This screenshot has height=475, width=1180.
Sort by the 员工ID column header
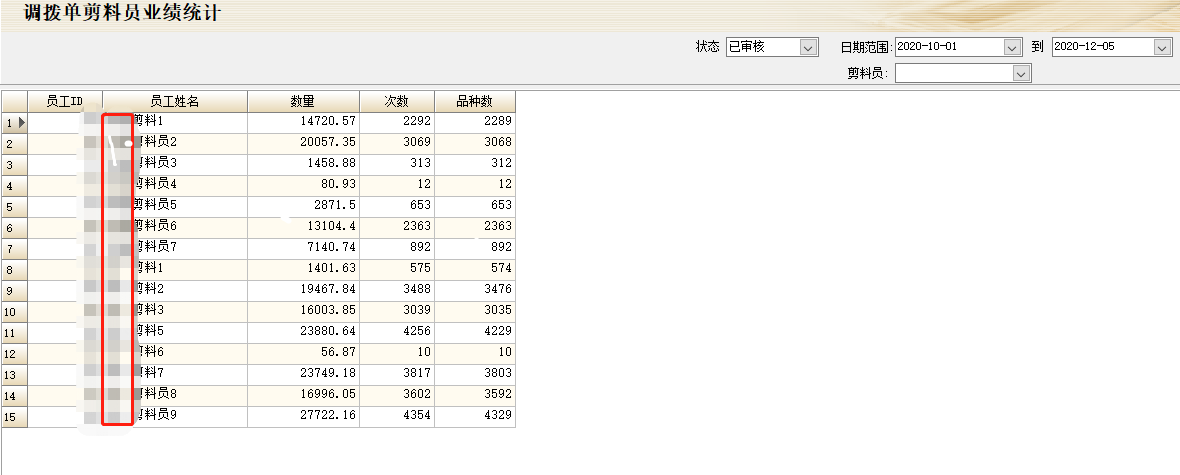(x=65, y=101)
